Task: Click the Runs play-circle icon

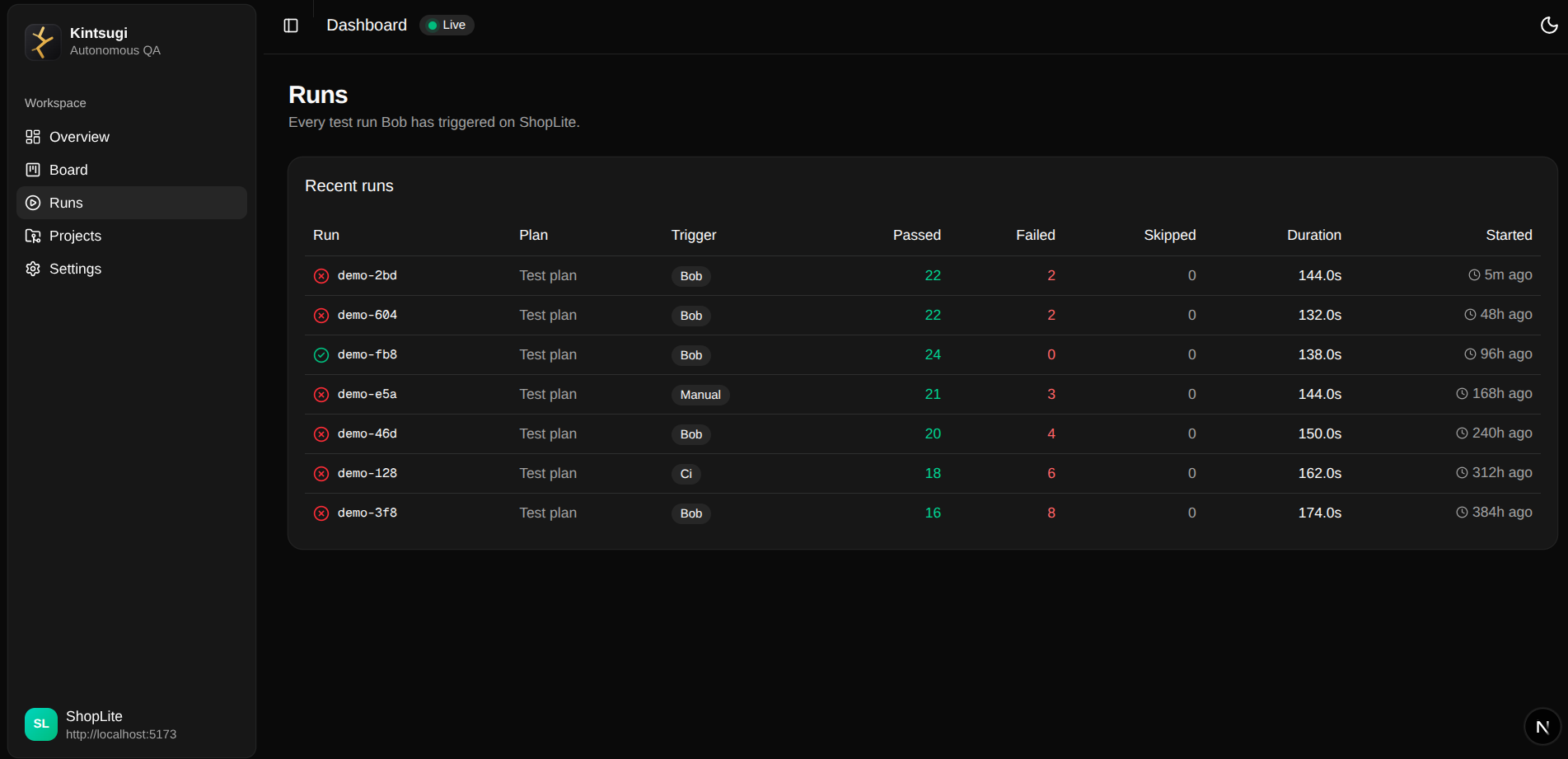Action: (x=33, y=203)
